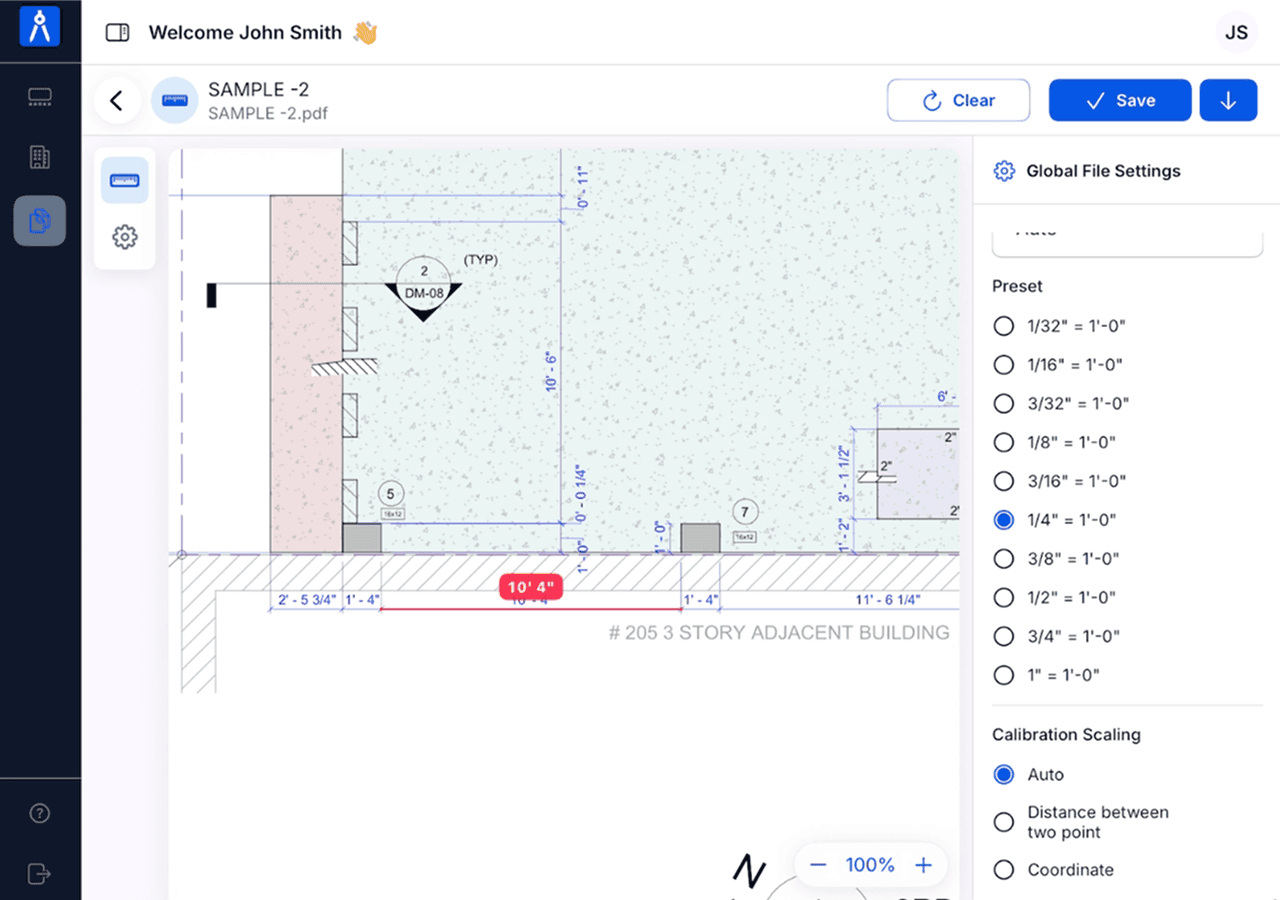Click the circled 5 marker on drawing
The image size is (1280, 900).
pyautogui.click(x=391, y=494)
